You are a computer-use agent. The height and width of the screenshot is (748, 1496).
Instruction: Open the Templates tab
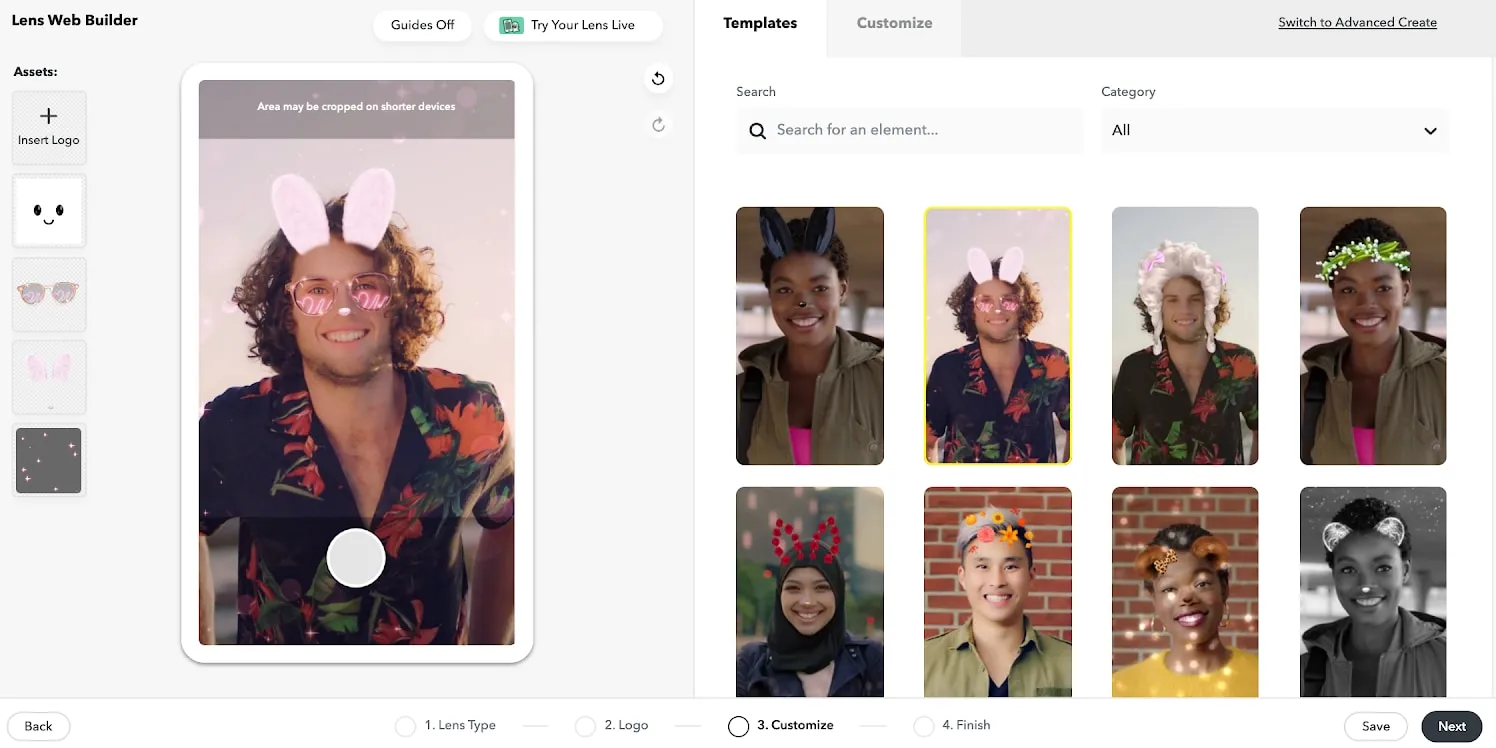pos(760,23)
